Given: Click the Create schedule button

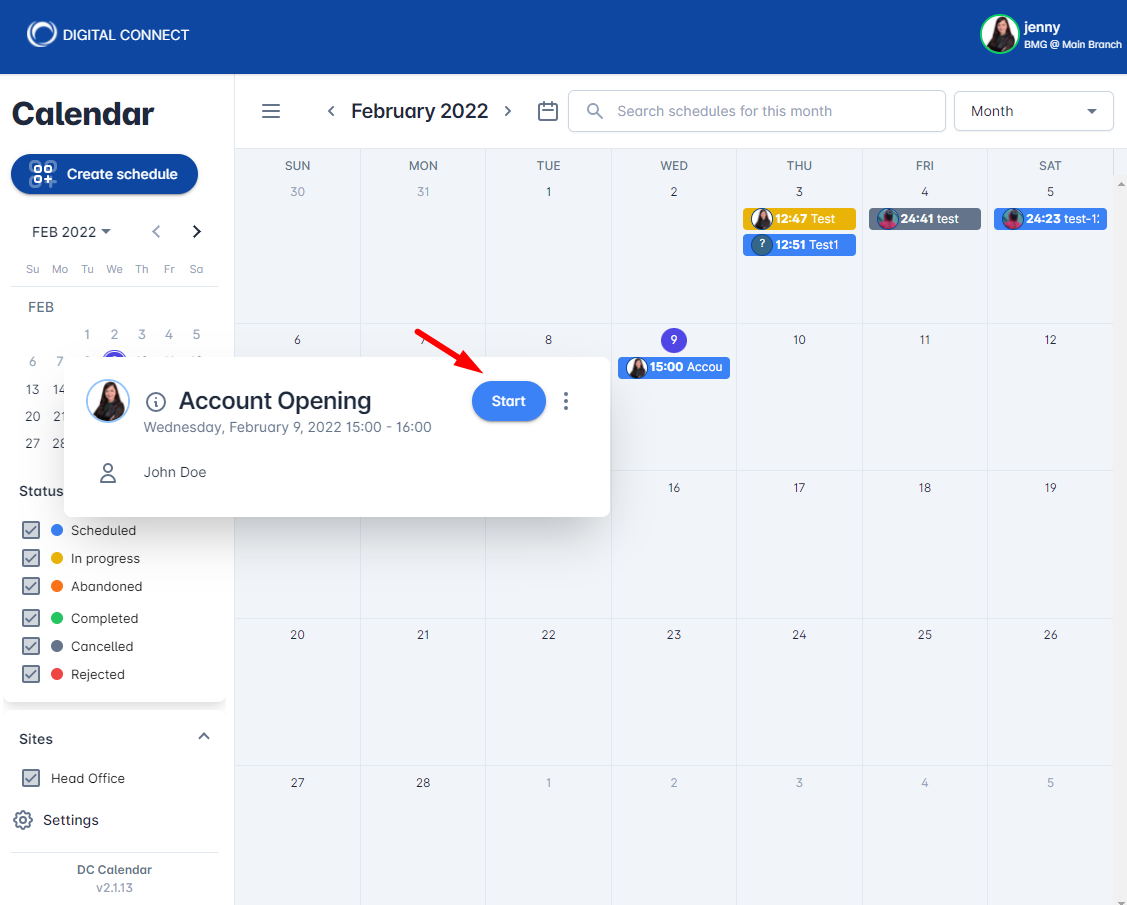Looking at the screenshot, I should 104,174.
